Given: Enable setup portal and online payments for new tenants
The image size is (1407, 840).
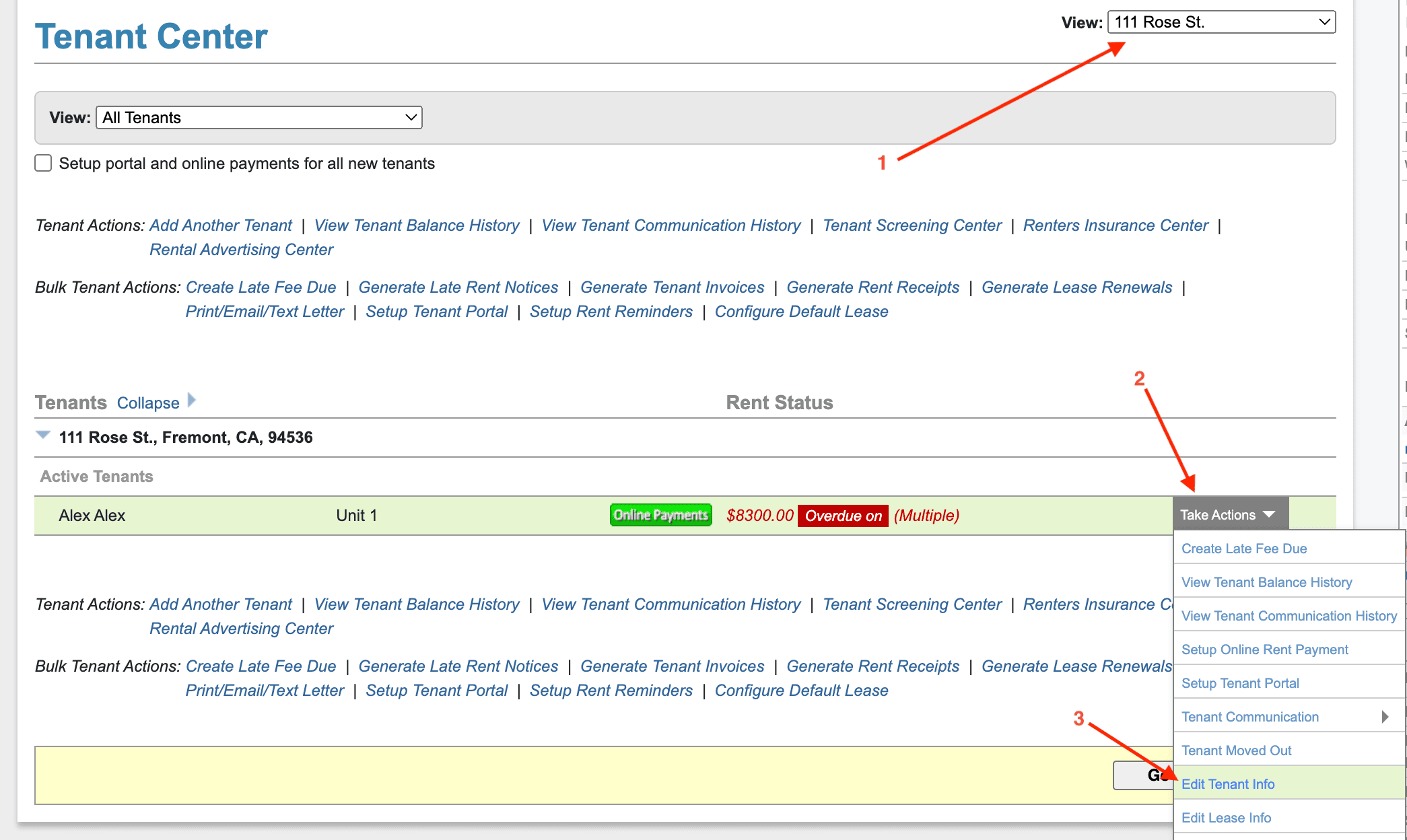Looking at the screenshot, I should 42,162.
